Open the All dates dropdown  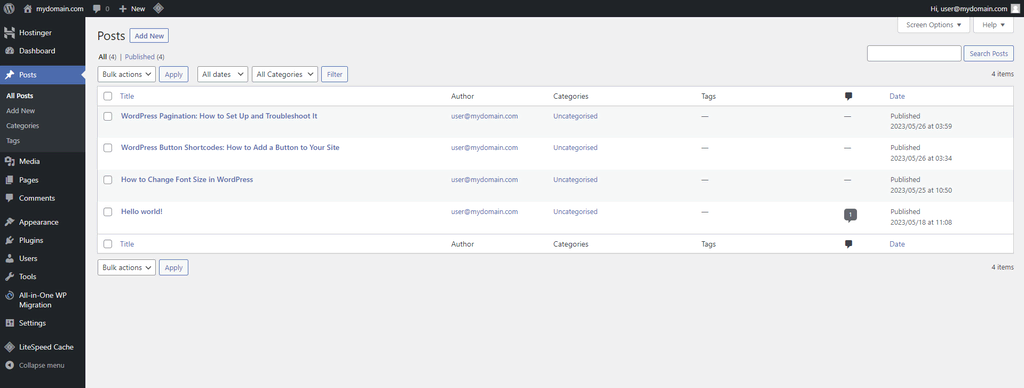pos(223,74)
